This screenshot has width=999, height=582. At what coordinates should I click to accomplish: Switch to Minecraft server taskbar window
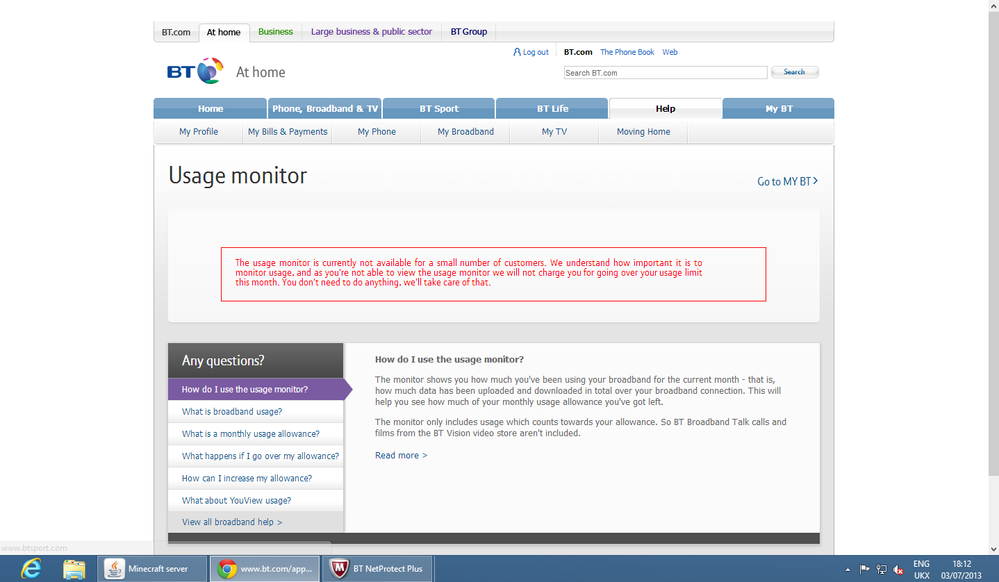coord(152,569)
